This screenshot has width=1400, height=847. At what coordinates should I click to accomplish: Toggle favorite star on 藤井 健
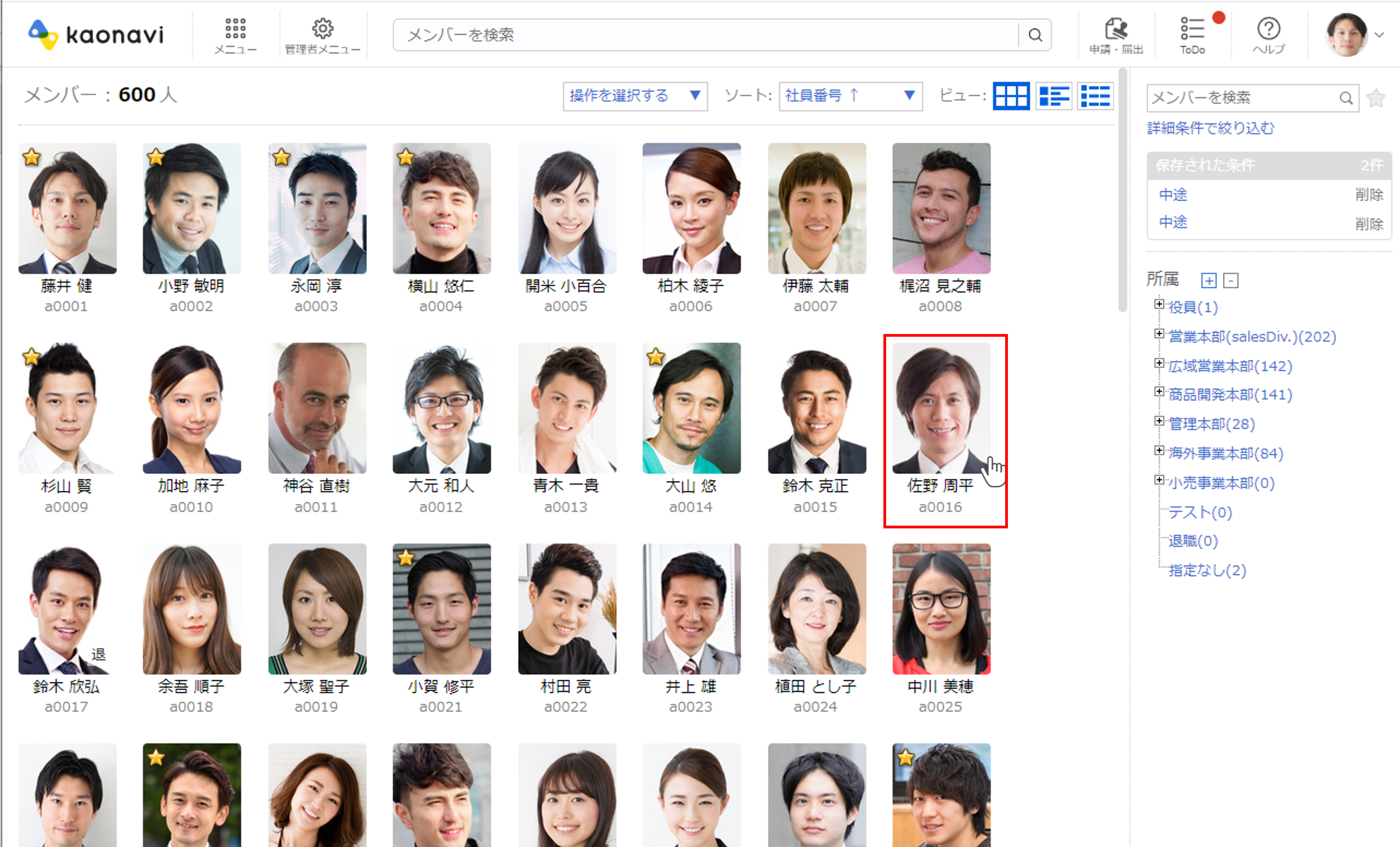(x=32, y=157)
